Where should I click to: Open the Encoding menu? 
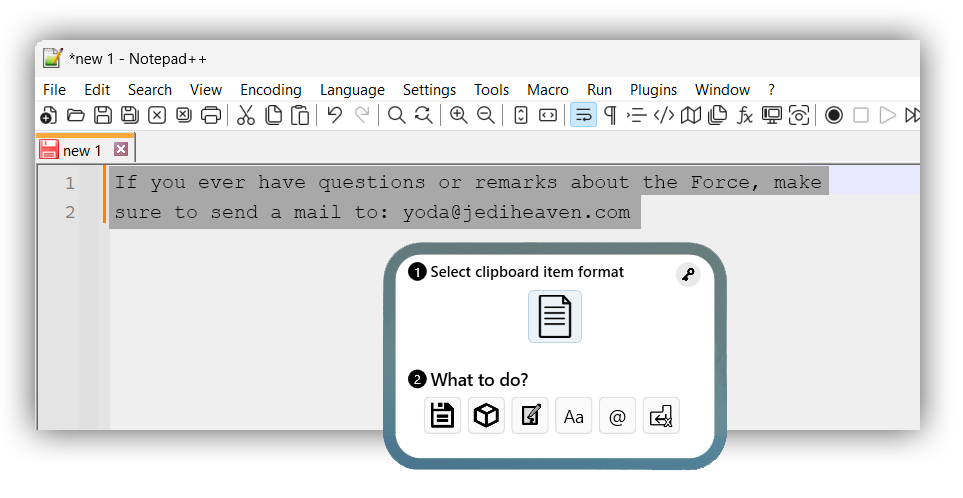click(x=271, y=90)
